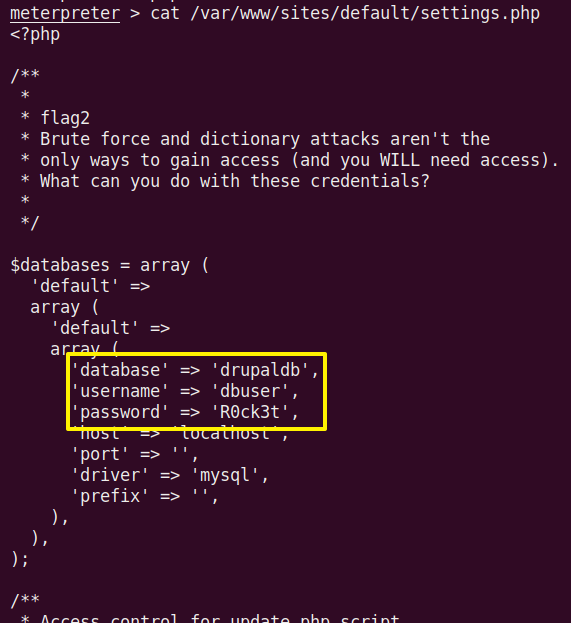Screen dimensions: 571x623
Task: Click the closing ');' of databases array
Action: 19,559
